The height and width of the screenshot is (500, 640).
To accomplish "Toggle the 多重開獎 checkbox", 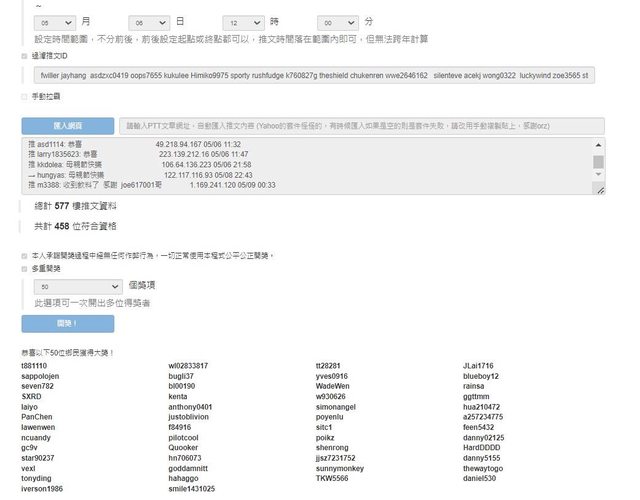I will tap(25, 269).
